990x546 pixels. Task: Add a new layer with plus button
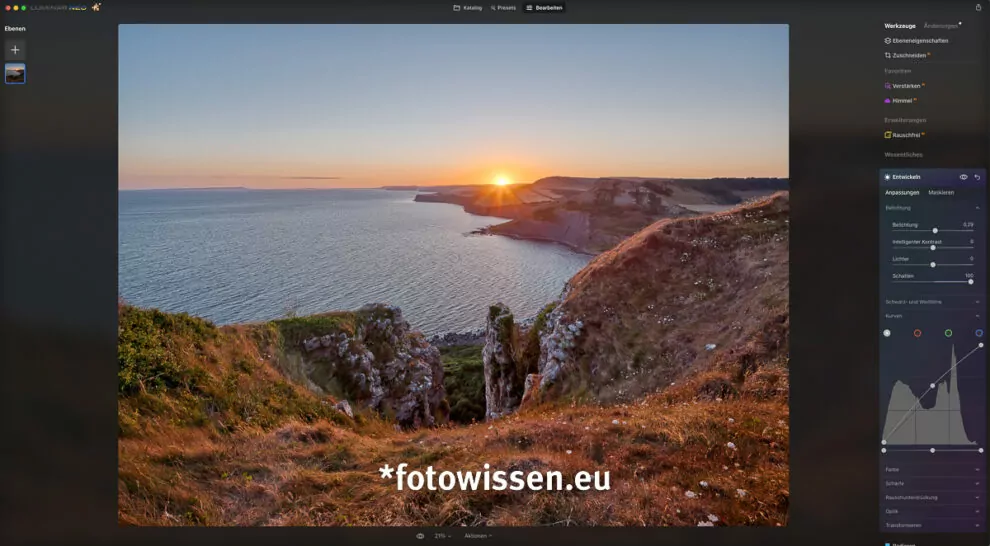(15, 50)
